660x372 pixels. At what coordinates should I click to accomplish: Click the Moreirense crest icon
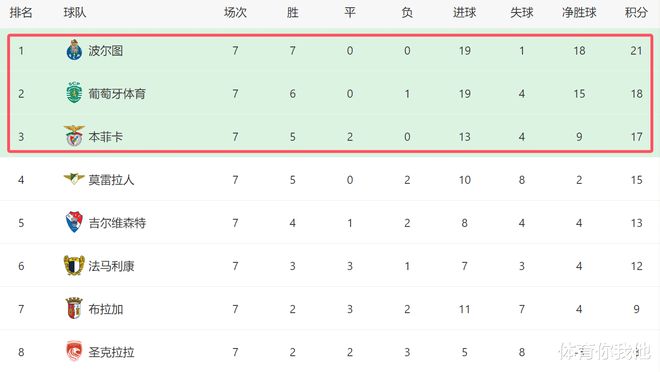[74, 179]
